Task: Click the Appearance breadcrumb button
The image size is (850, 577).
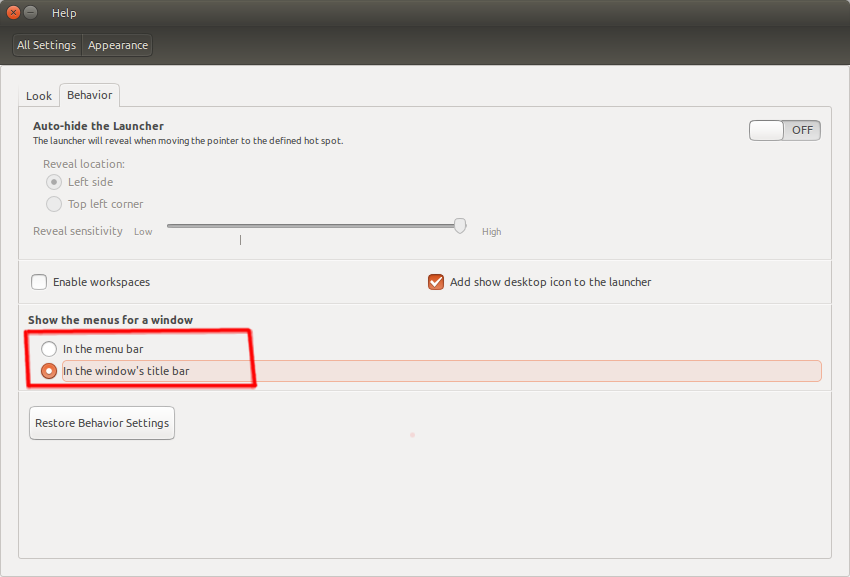Action: point(117,45)
